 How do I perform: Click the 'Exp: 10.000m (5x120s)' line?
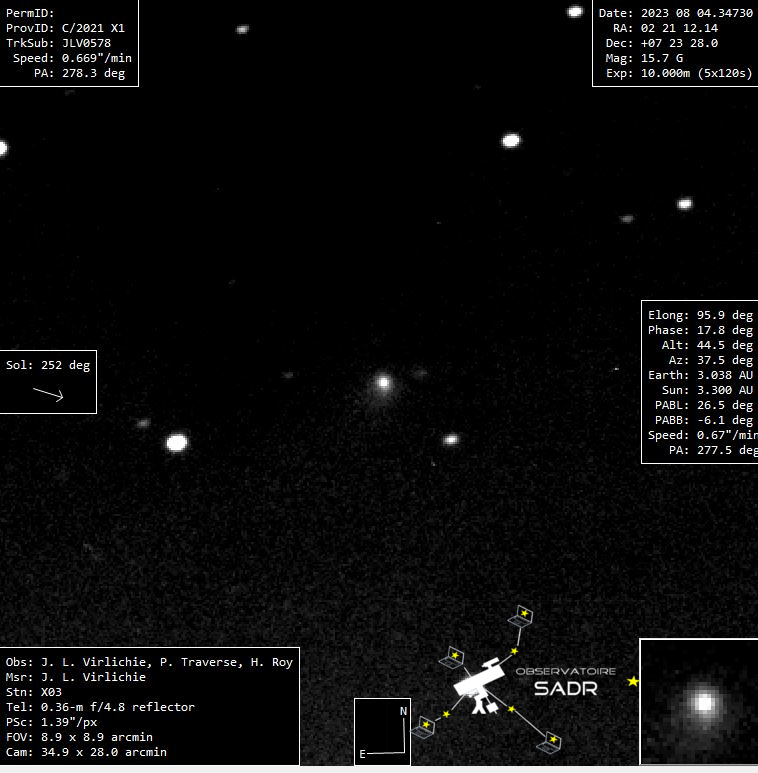coord(679,73)
